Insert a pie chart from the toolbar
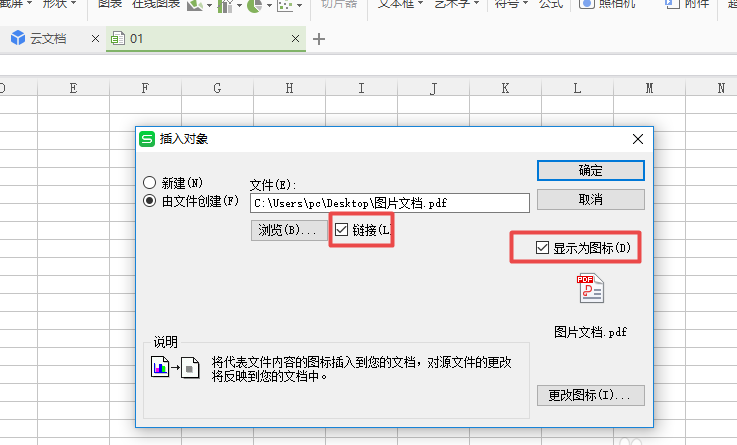This screenshot has height=445, width=737. [x=254, y=5]
